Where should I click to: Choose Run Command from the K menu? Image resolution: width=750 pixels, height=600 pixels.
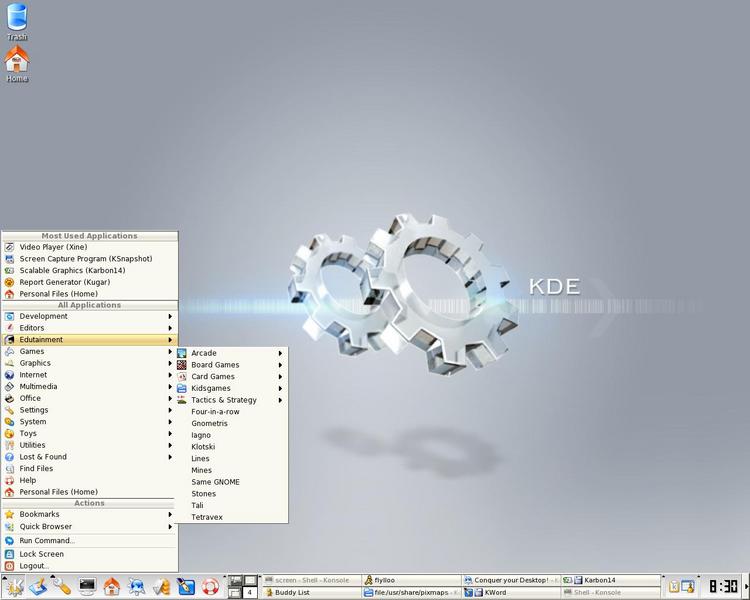89,541
